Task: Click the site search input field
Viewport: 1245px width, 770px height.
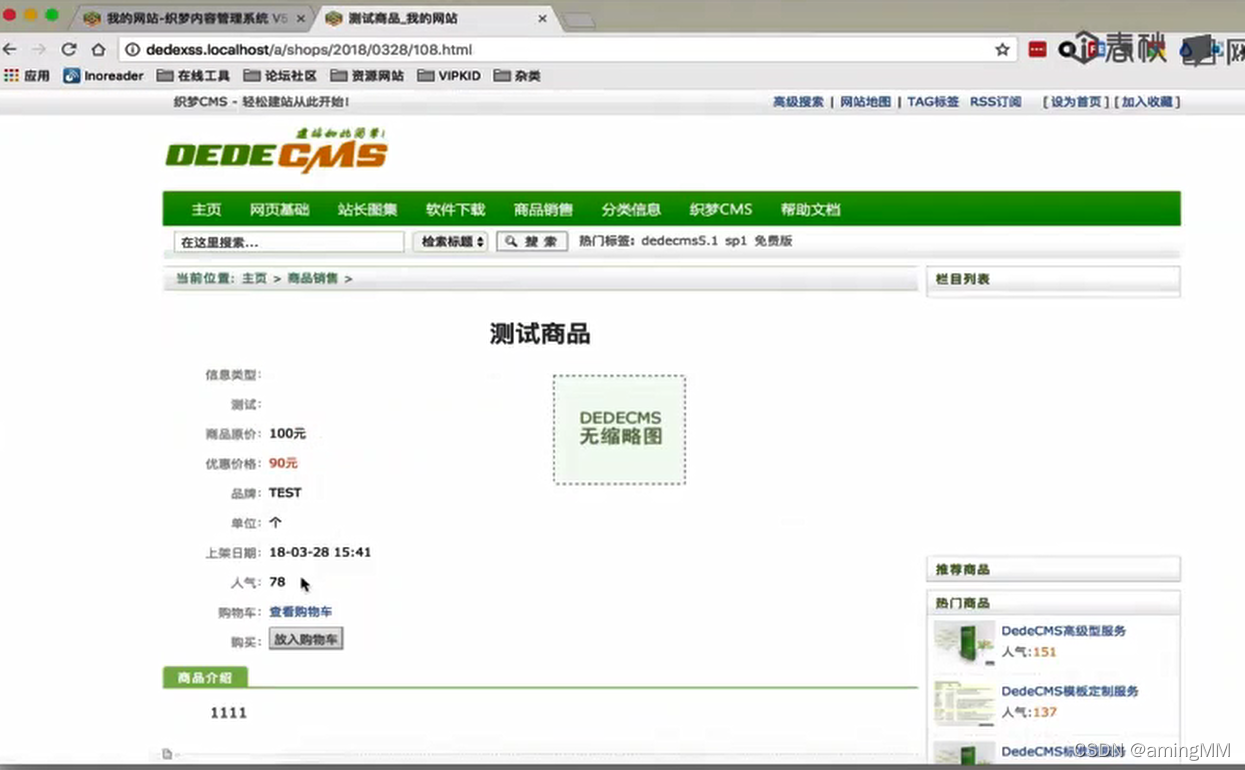Action: (x=288, y=241)
